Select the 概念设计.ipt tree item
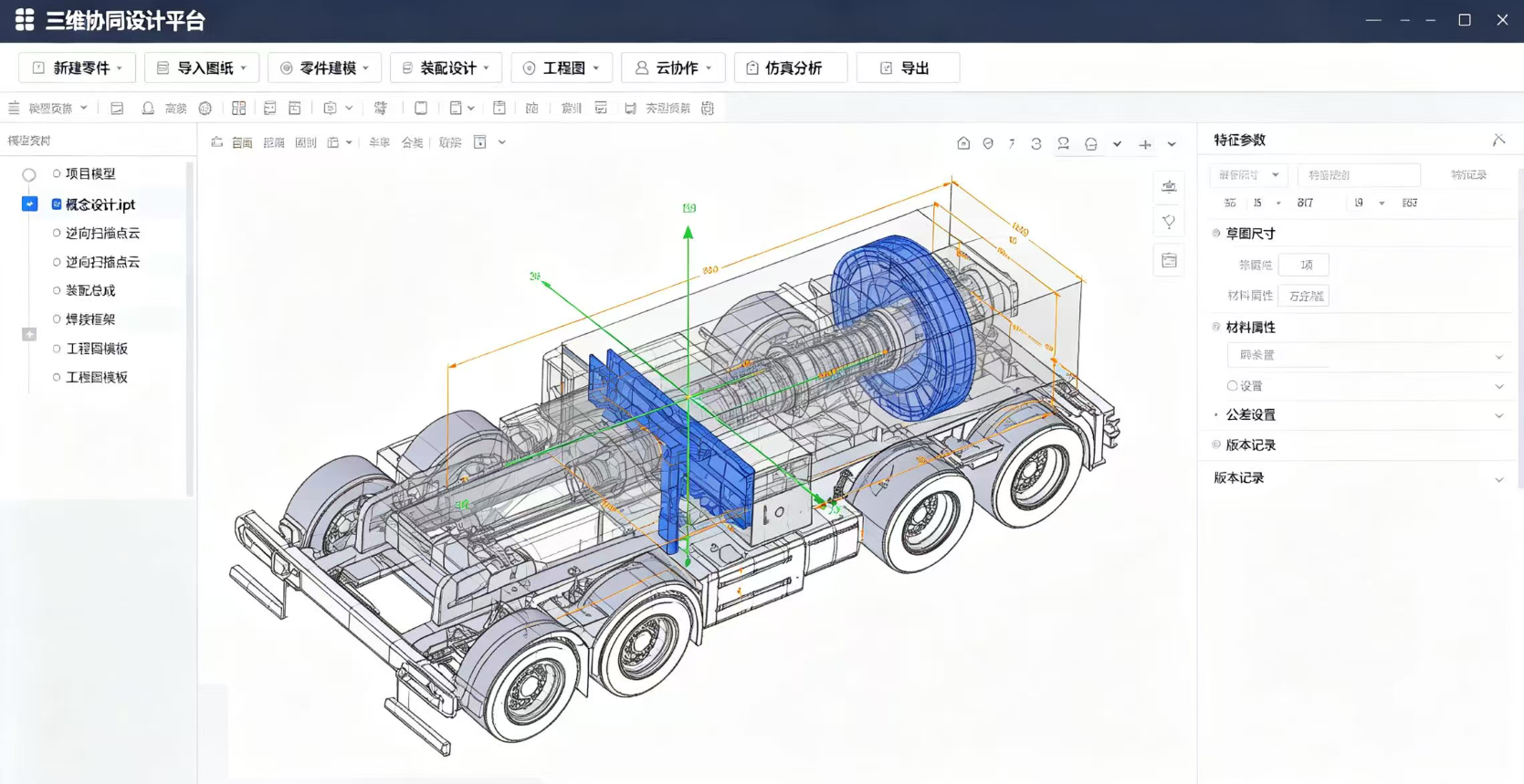 click(x=100, y=204)
